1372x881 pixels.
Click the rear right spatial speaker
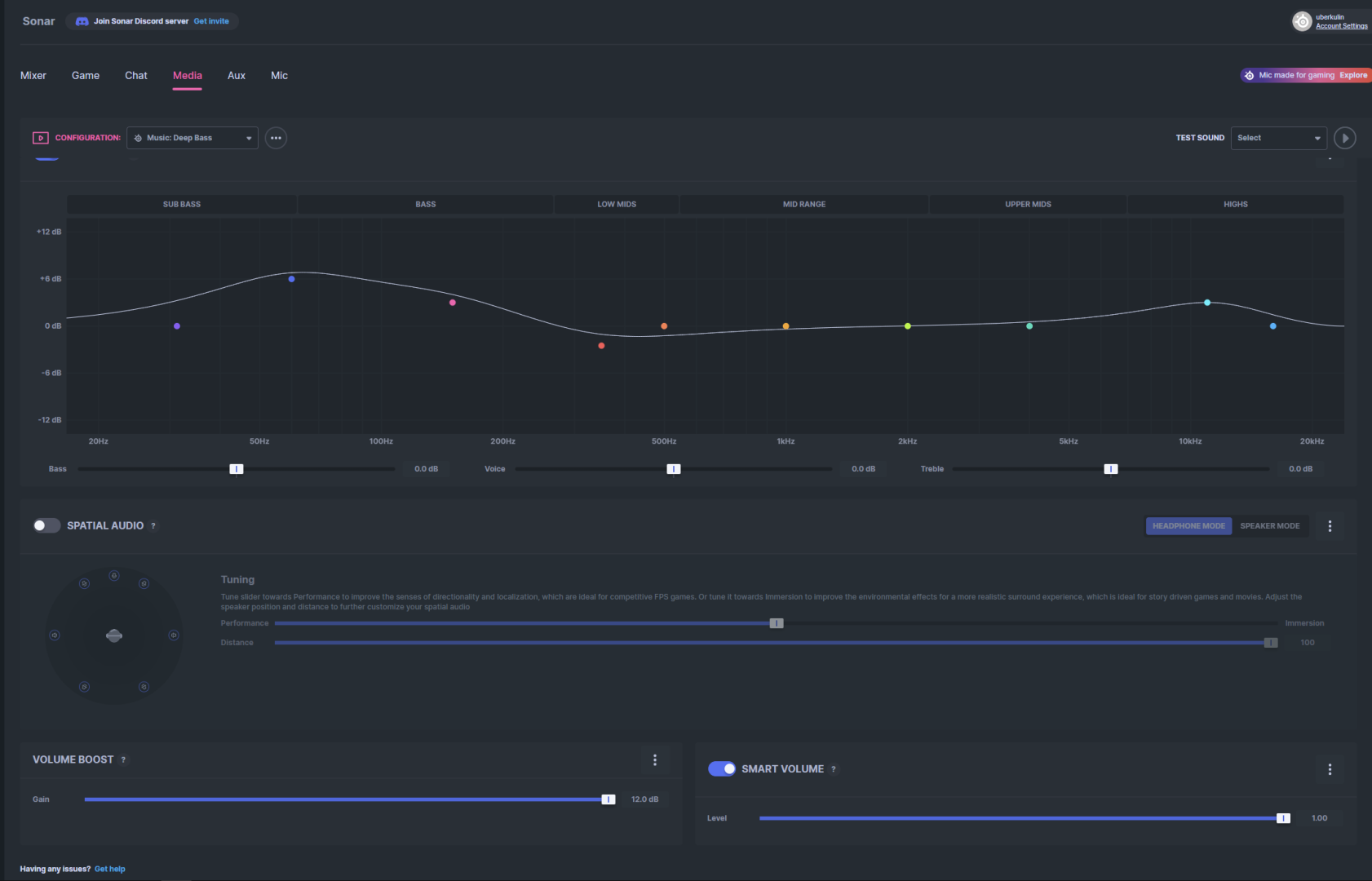pyautogui.click(x=144, y=687)
